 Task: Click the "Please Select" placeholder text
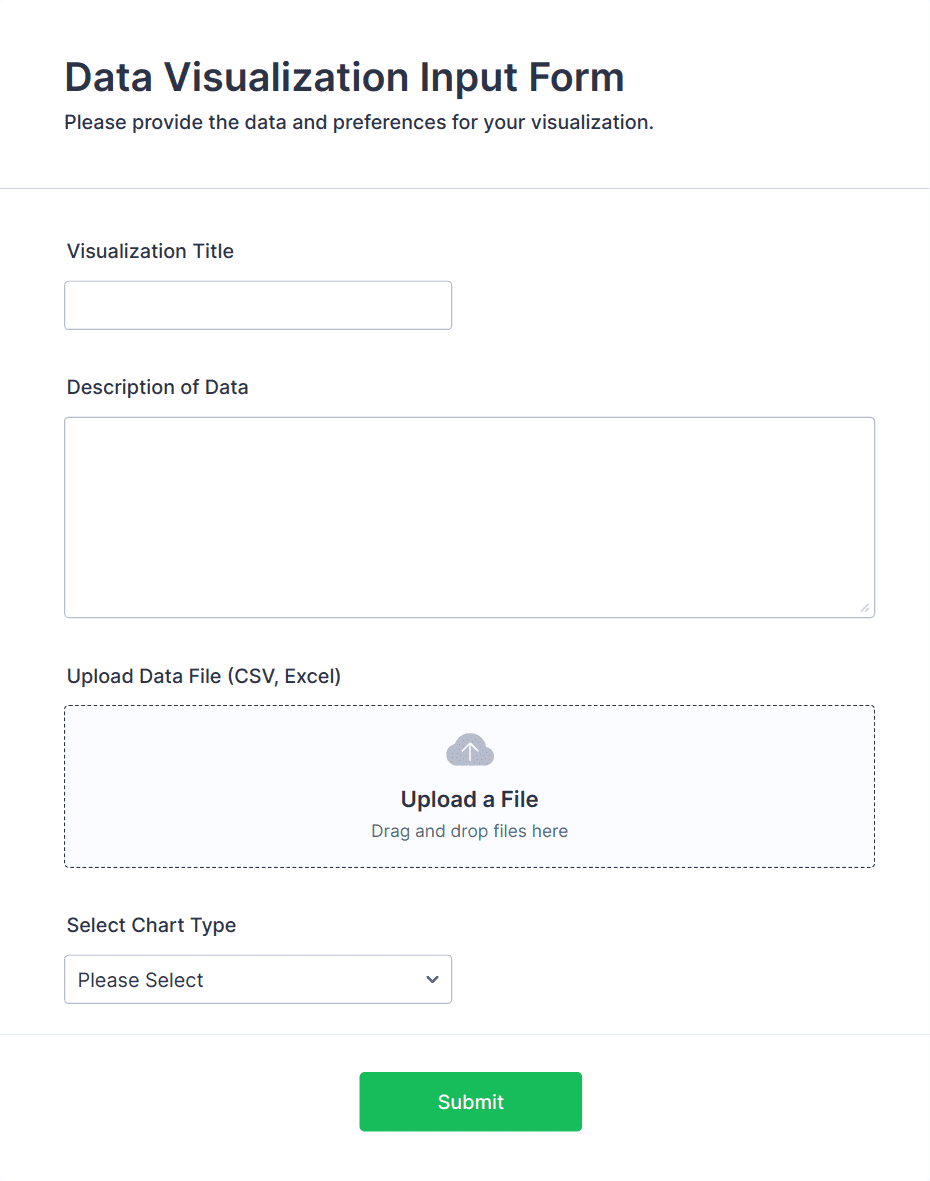pos(141,980)
